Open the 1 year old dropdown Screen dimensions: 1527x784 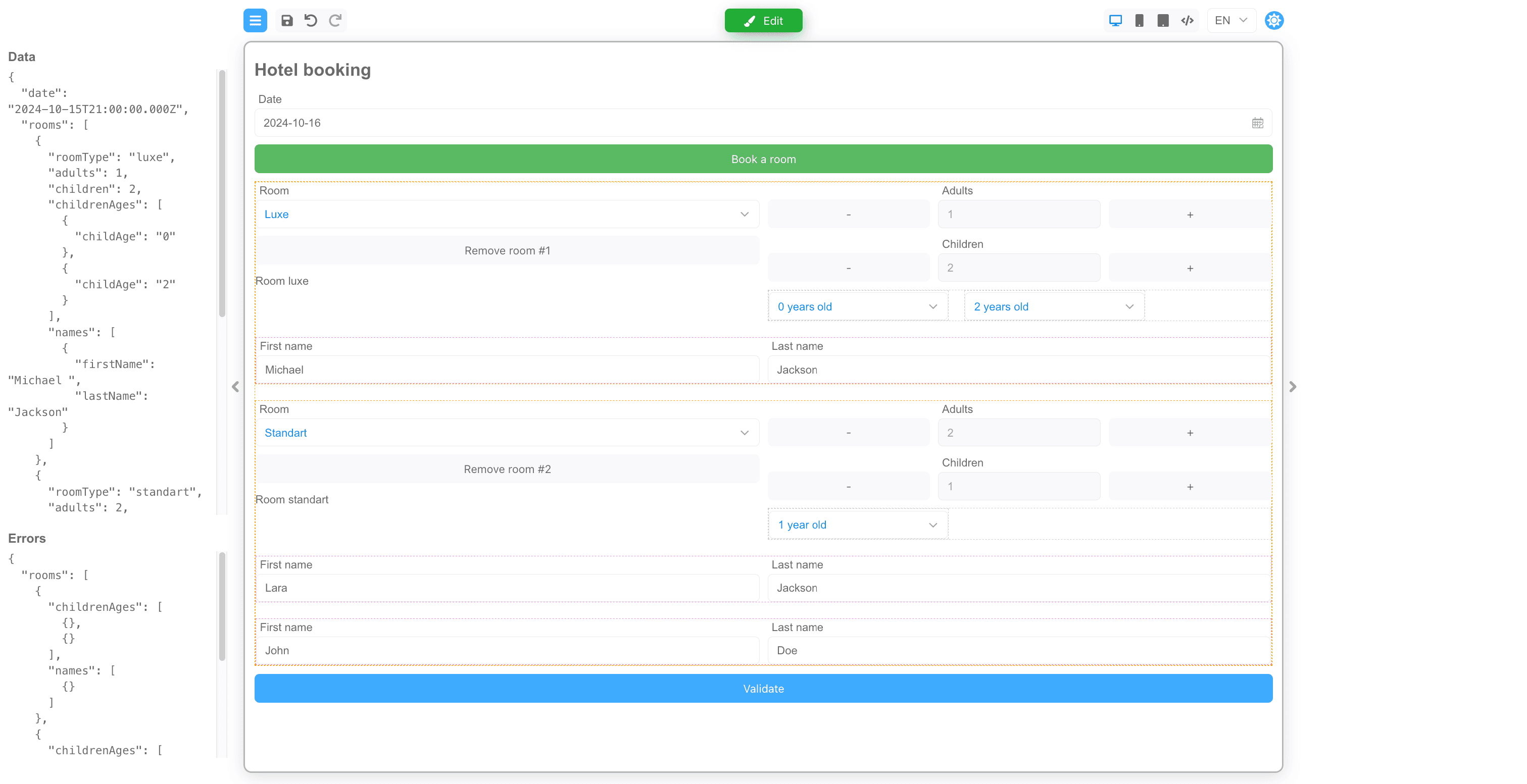click(857, 525)
